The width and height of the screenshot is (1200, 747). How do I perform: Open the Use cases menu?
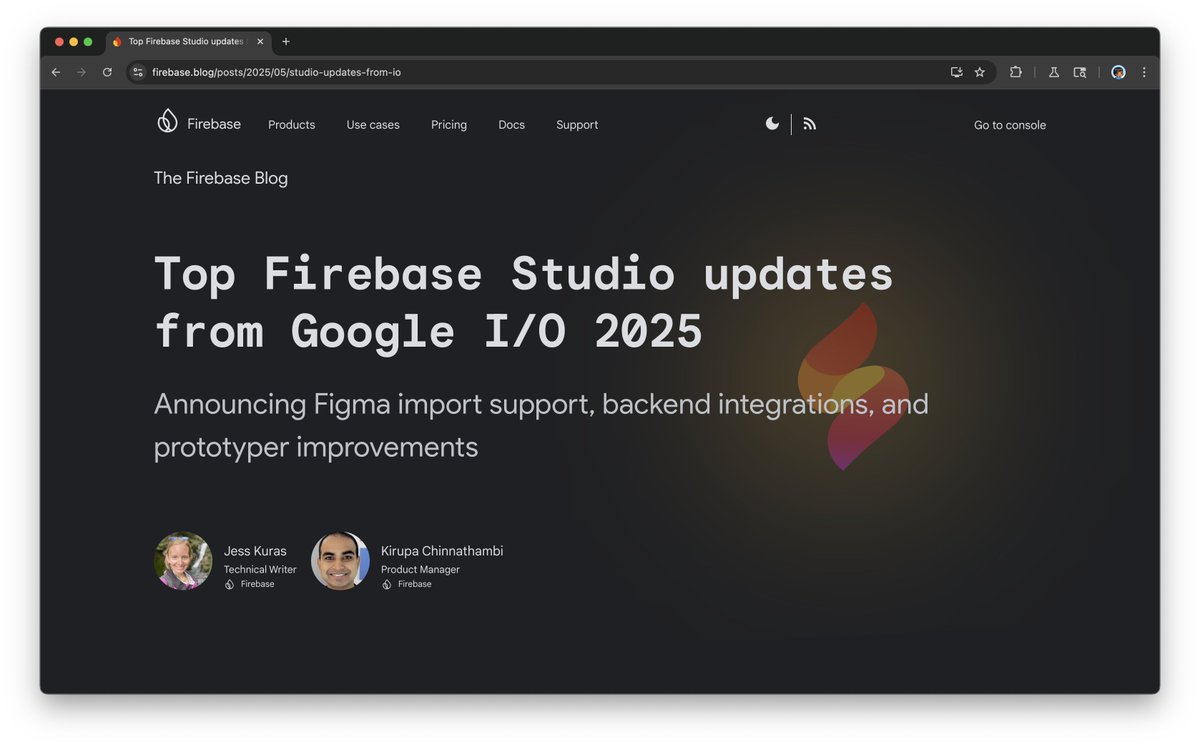point(373,125)
